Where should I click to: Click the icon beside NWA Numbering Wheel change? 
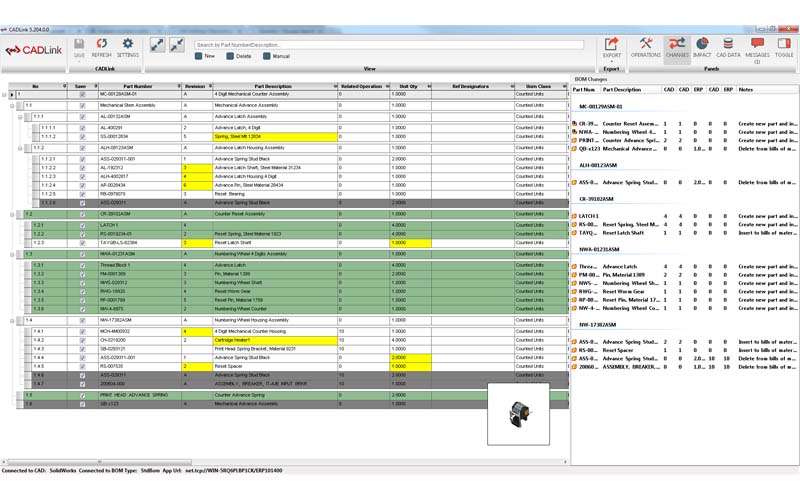pos(574,132)
